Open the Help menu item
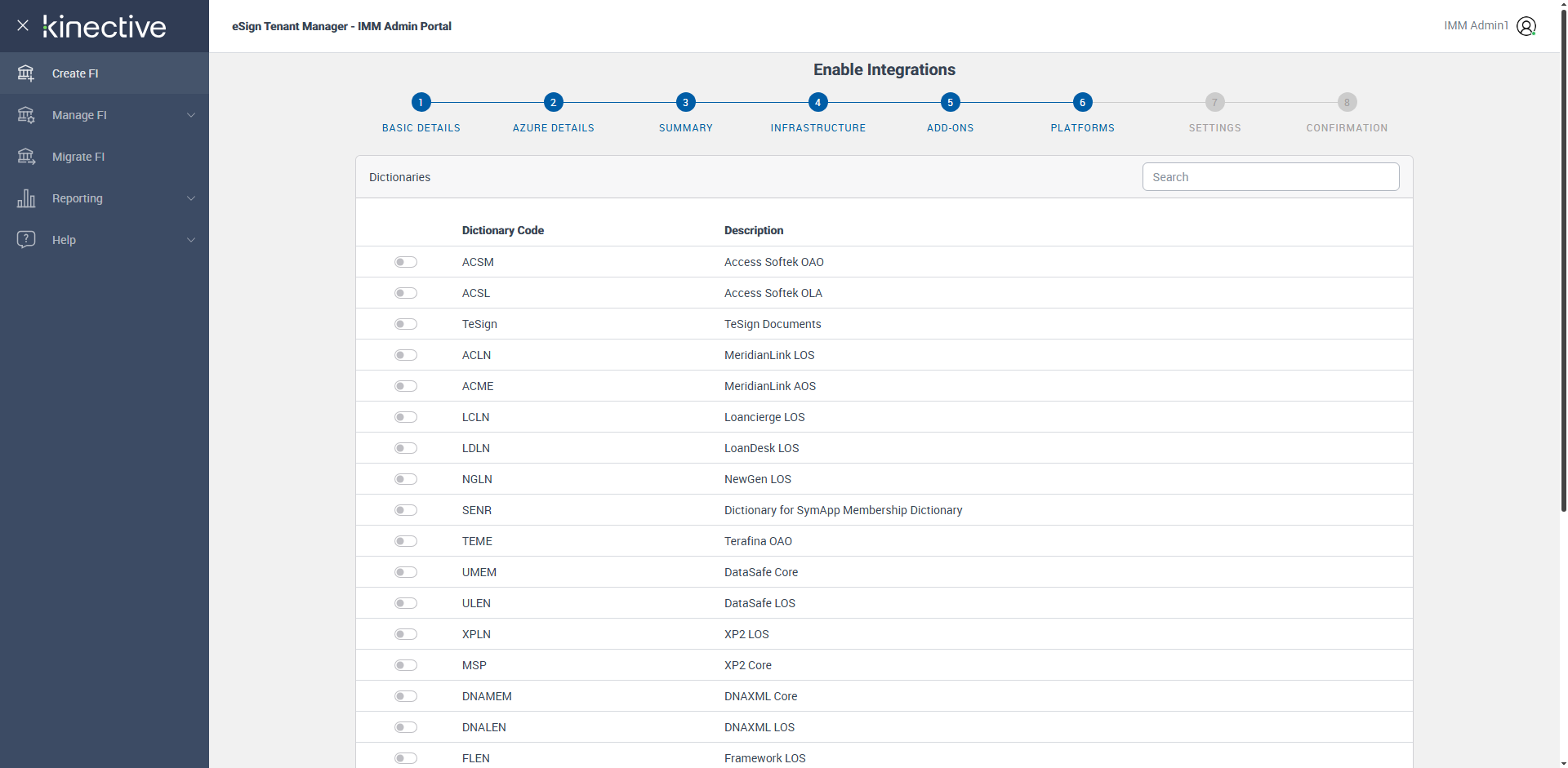This screenshot has width=1568, height=768. point(105,240)
